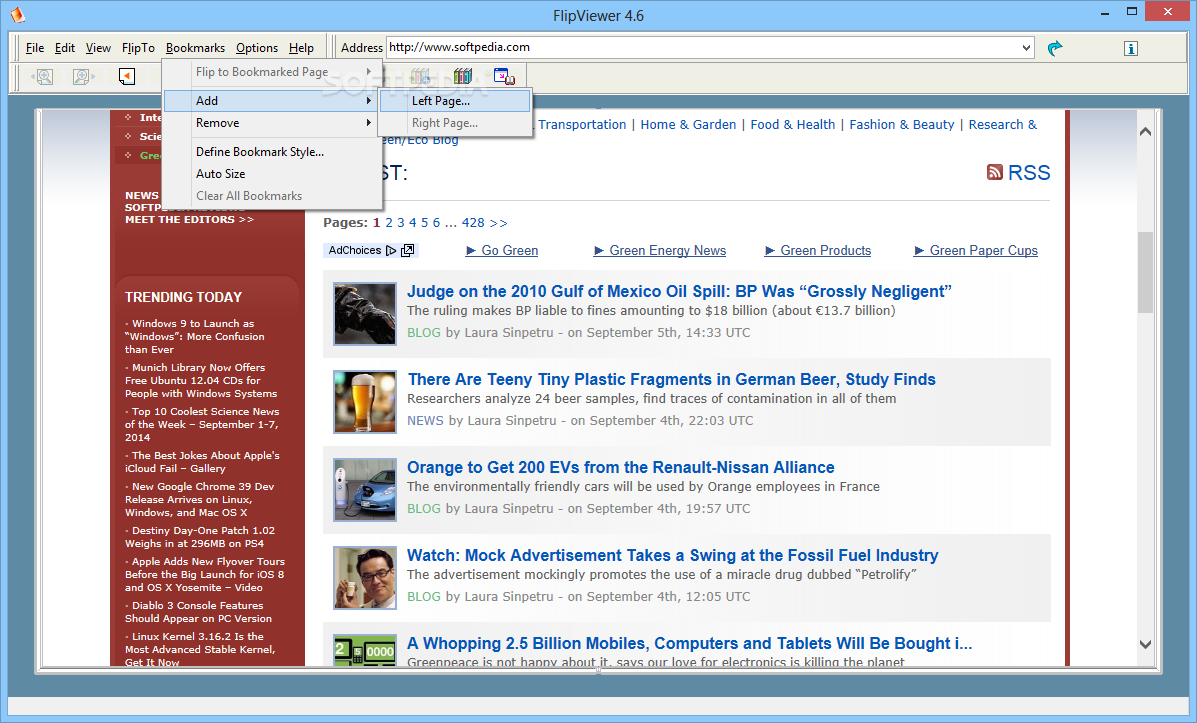Open the Green Products ad link
The width and height of the screenshot is (1197, 723).
818,250
